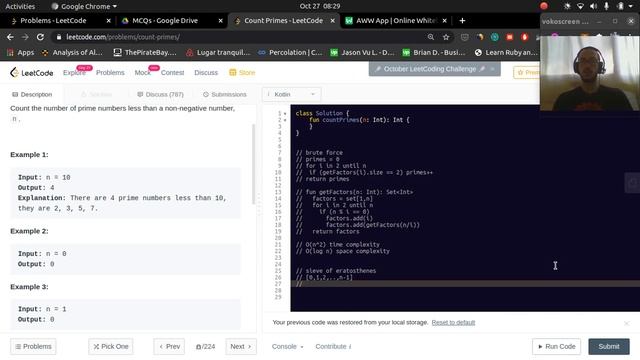
Task: Open Contest page
Action: (x=172, y=73)
